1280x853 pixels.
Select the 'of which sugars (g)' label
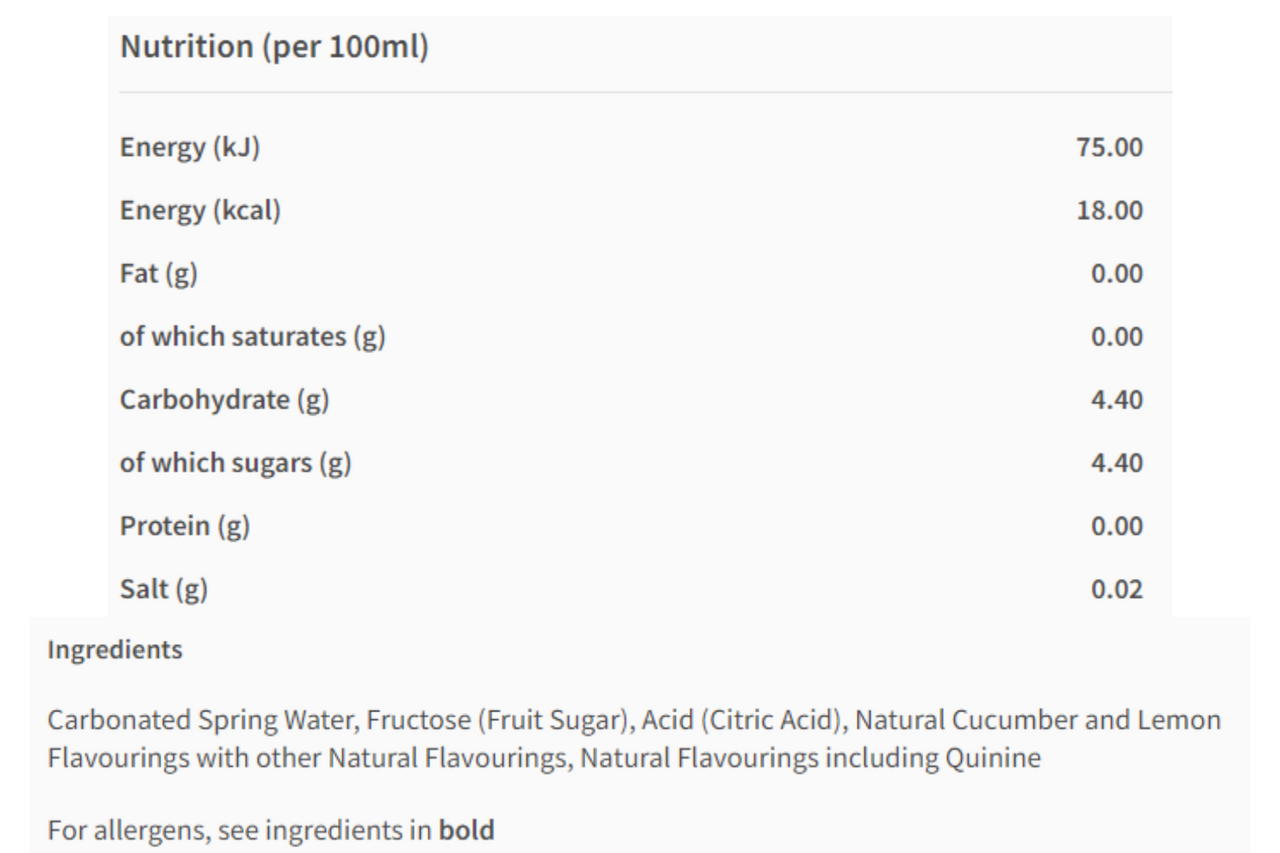pyautogui.click(x=235, y=463)
